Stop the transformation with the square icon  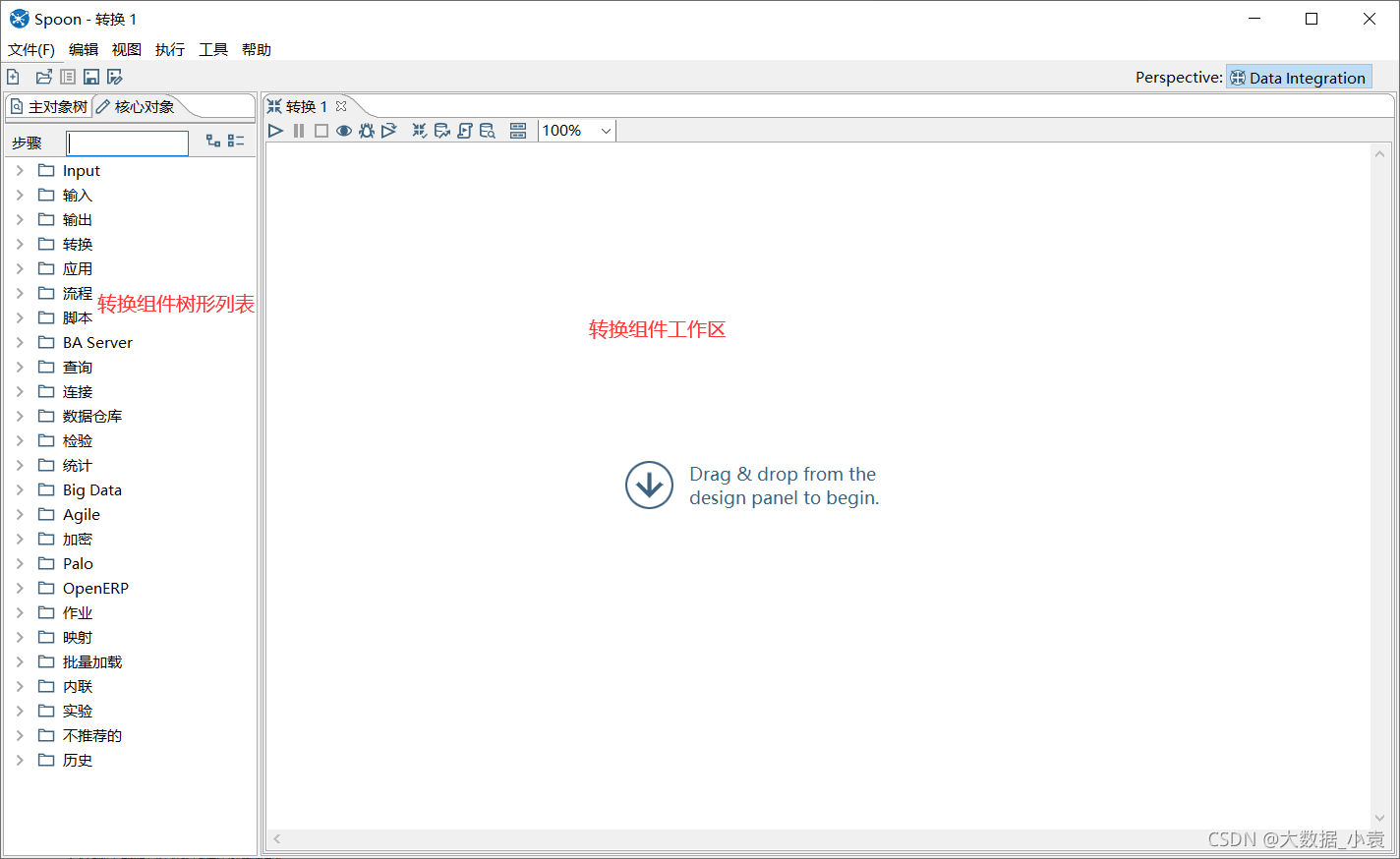321,131
